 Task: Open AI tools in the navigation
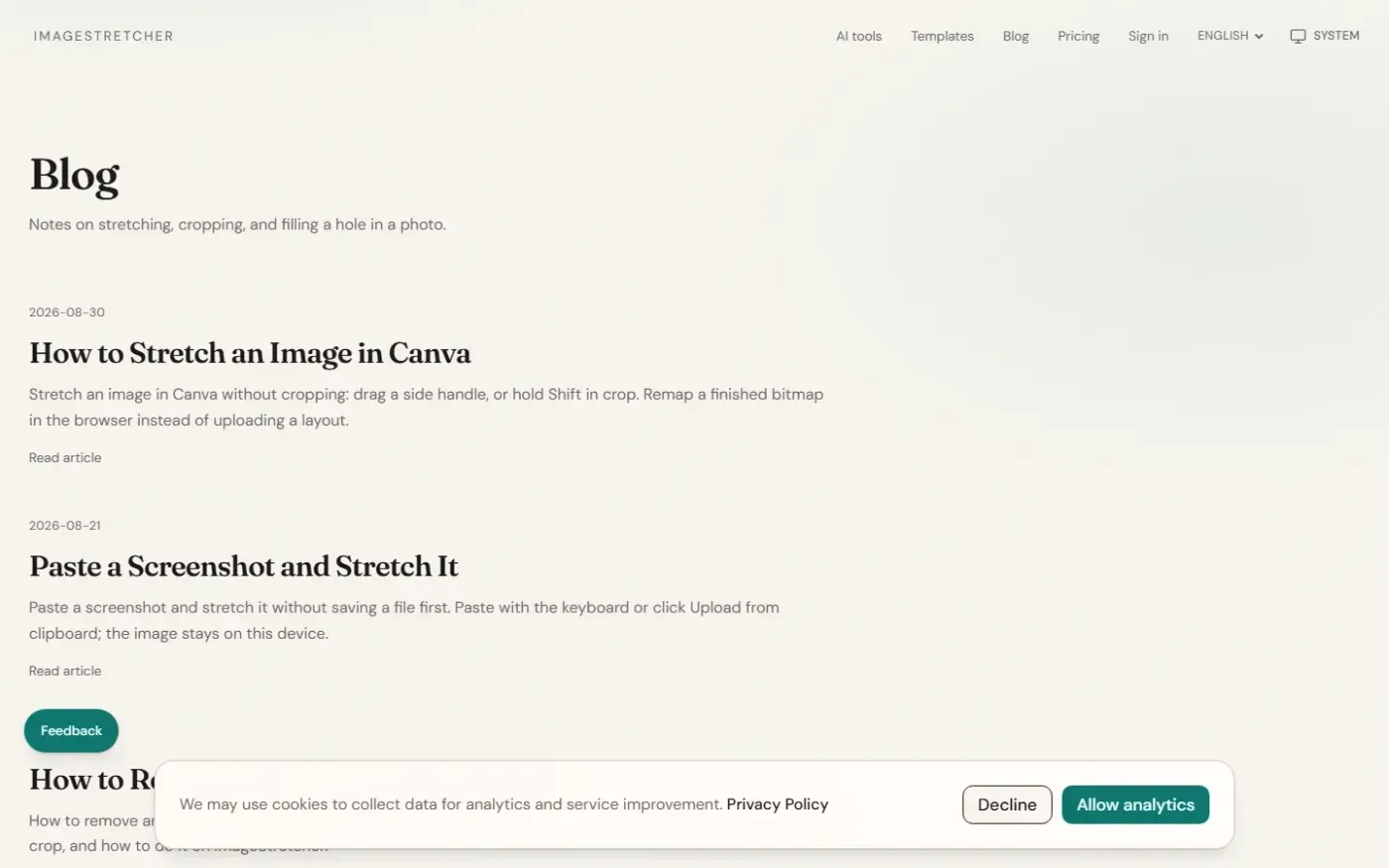(x=858, y=36)
